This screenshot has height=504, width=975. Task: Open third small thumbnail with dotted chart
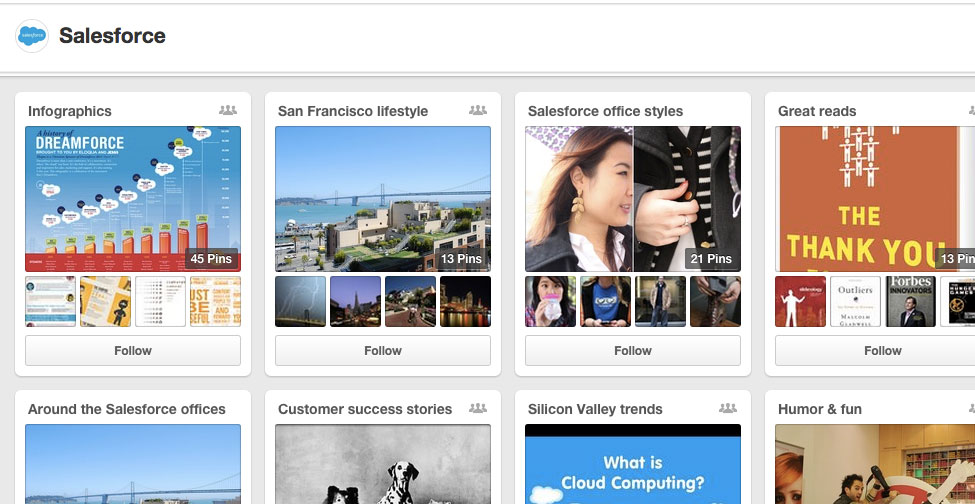point(160,301)
